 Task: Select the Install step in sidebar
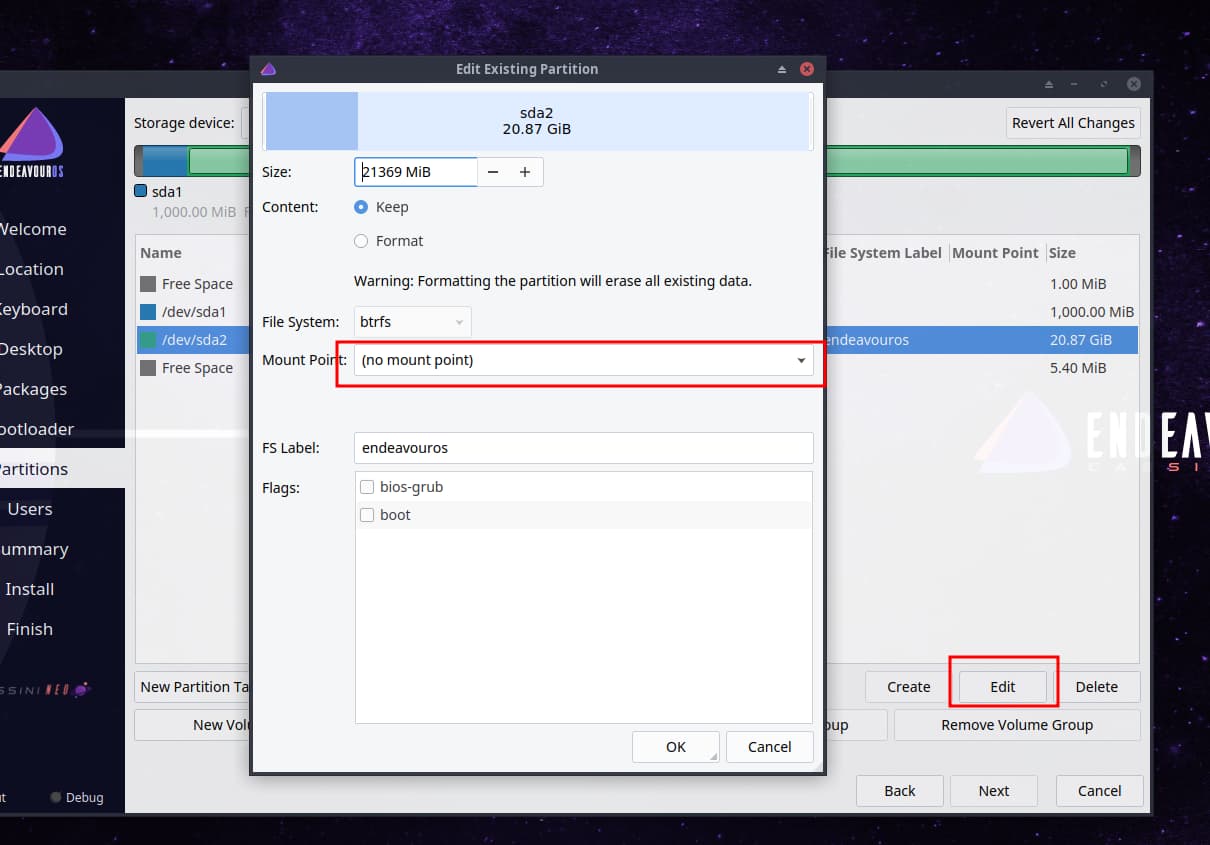point(30,589)
